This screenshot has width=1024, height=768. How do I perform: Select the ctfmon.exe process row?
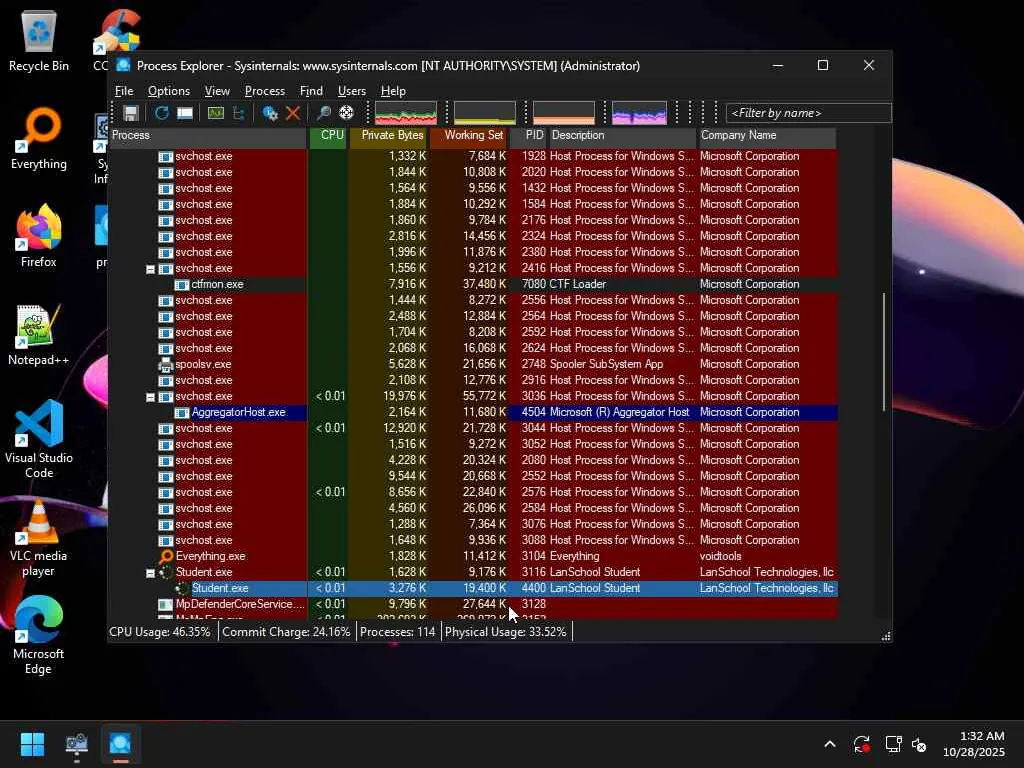473,285
